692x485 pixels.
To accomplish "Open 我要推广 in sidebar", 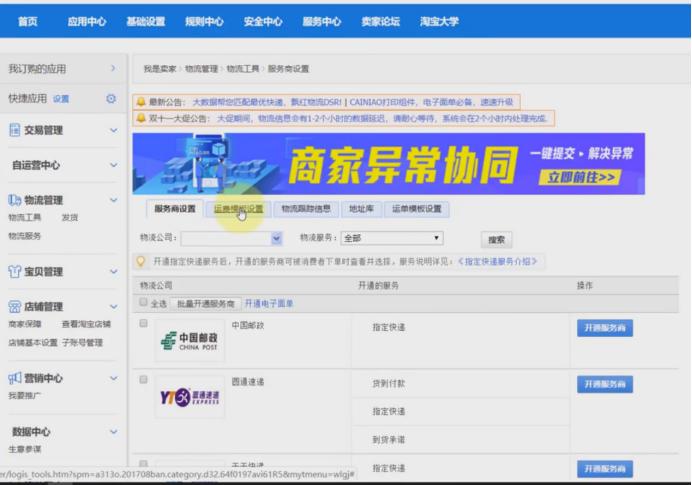I will 25,395.
